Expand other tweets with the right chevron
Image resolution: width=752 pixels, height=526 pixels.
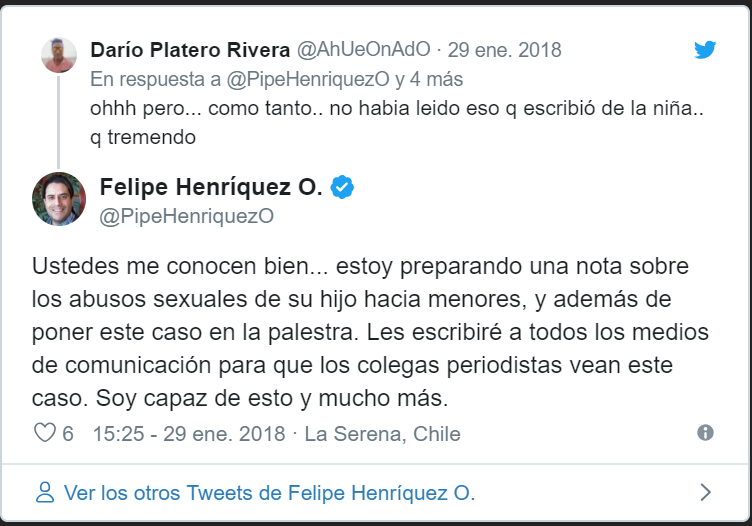(x=705, y=492)
